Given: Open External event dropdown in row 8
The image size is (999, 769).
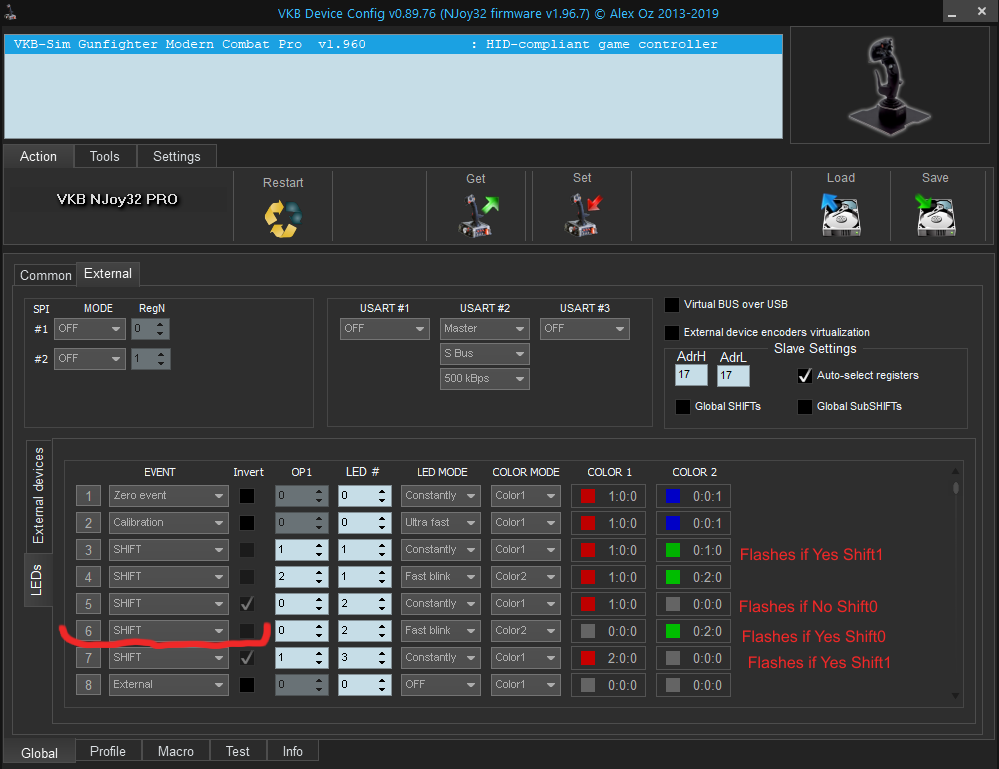Looking at the screenshot, I should tap(168, 685).
